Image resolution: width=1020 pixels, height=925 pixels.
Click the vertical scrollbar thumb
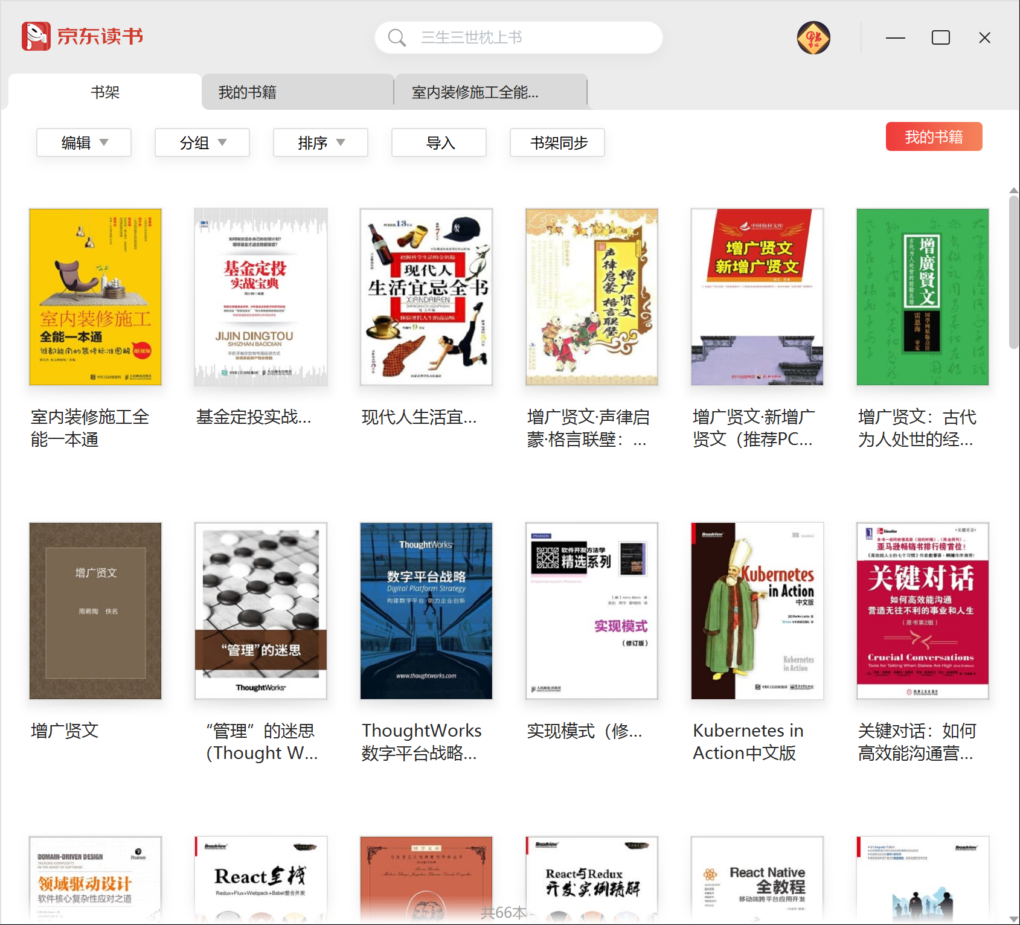[1013, 272]
